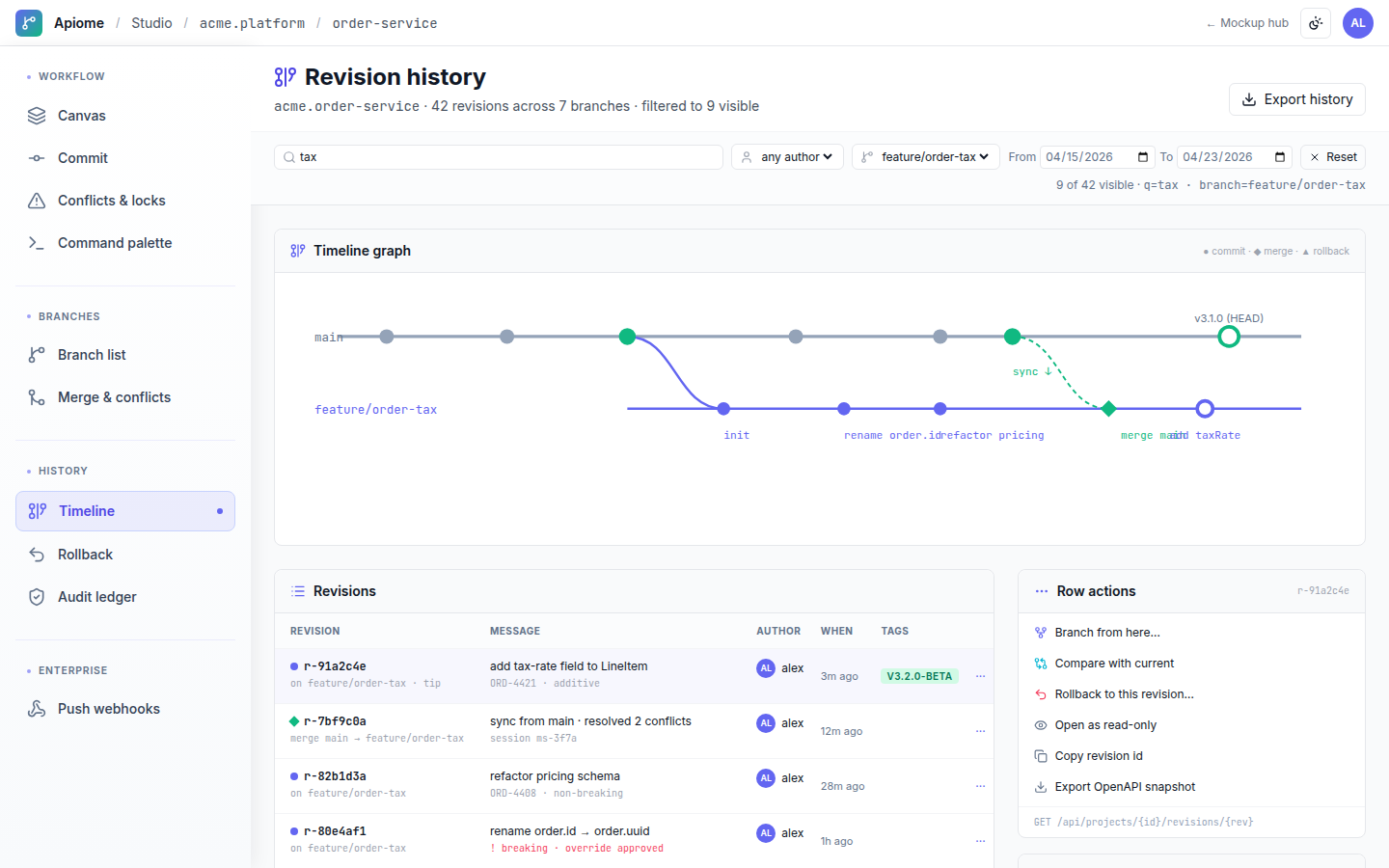This screenshot has width=1389, height=868.
Task: Click the Push webhooks icon
Action: click(37, 709)
